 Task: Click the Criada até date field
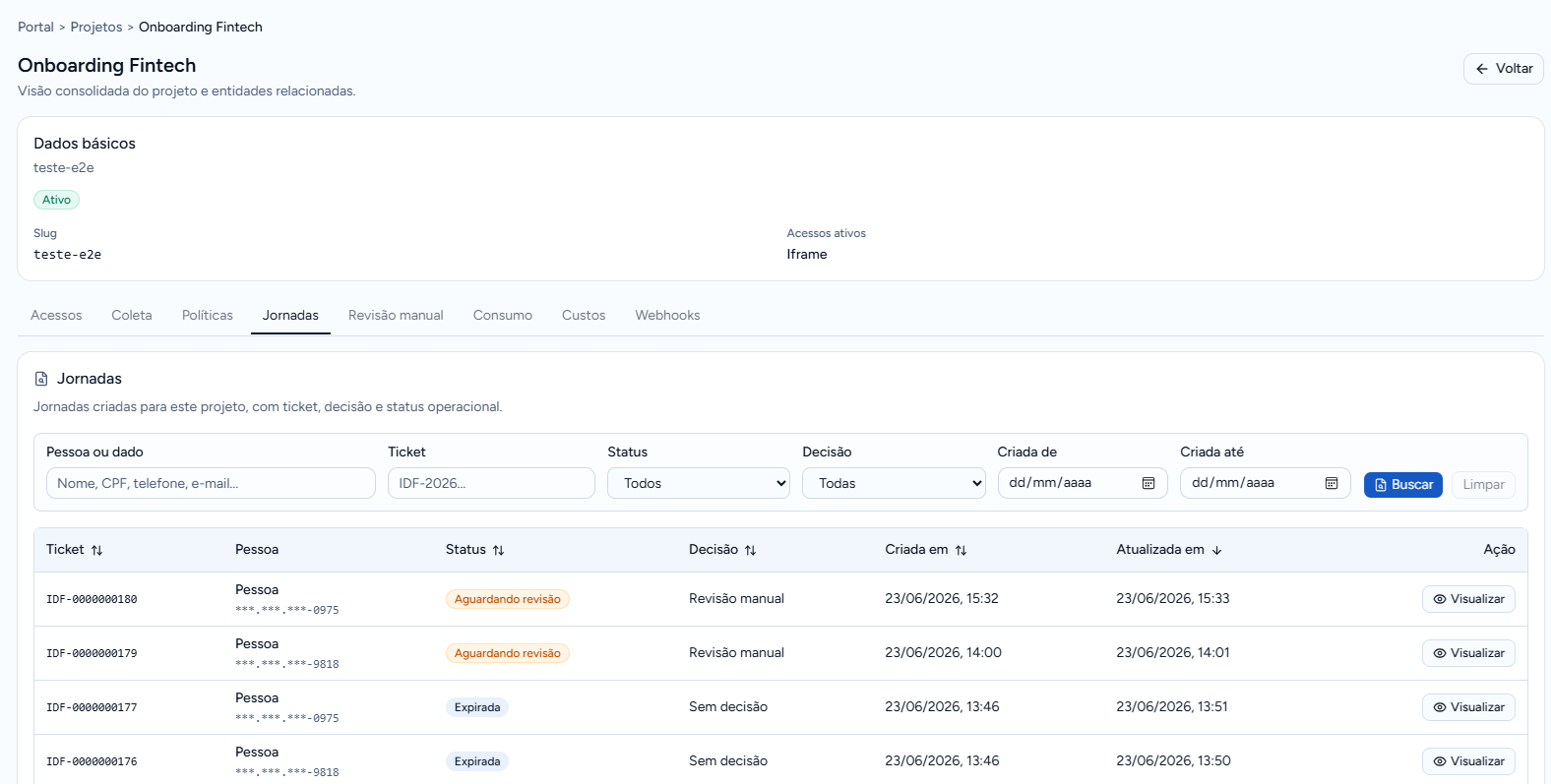click(1266, 483)
